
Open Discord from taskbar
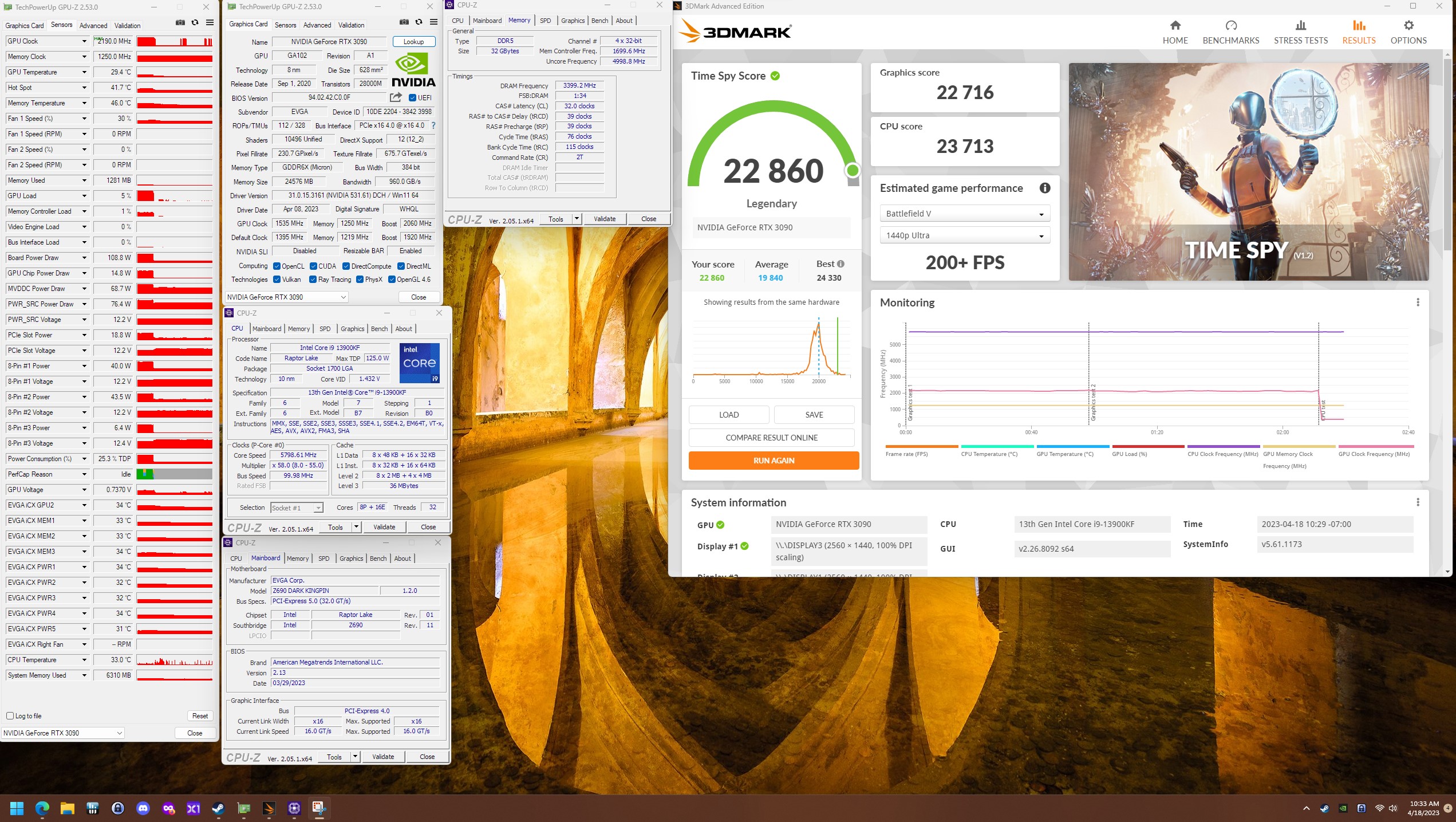(143, 808)
